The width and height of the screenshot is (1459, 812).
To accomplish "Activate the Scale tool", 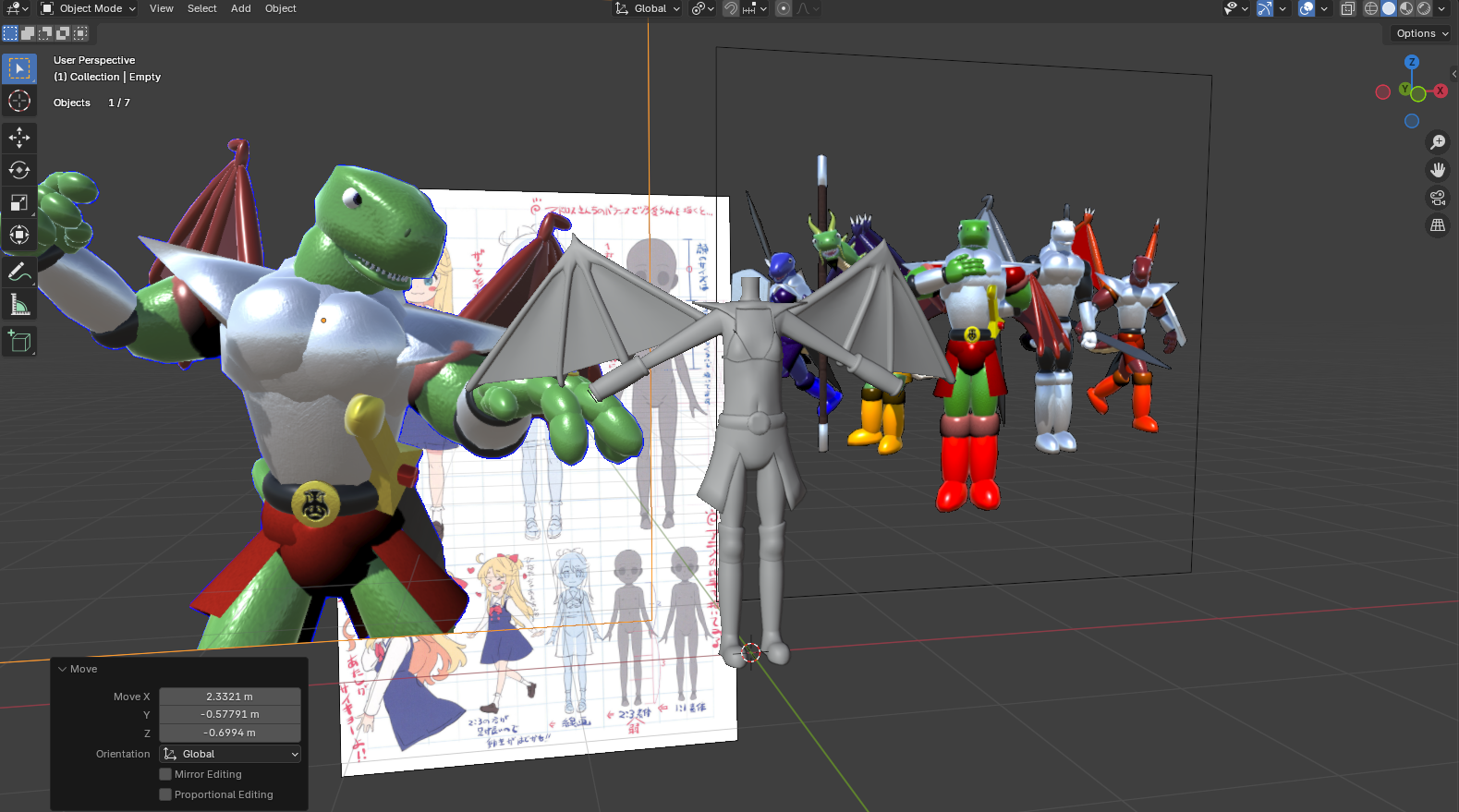I will pos(19,202).
